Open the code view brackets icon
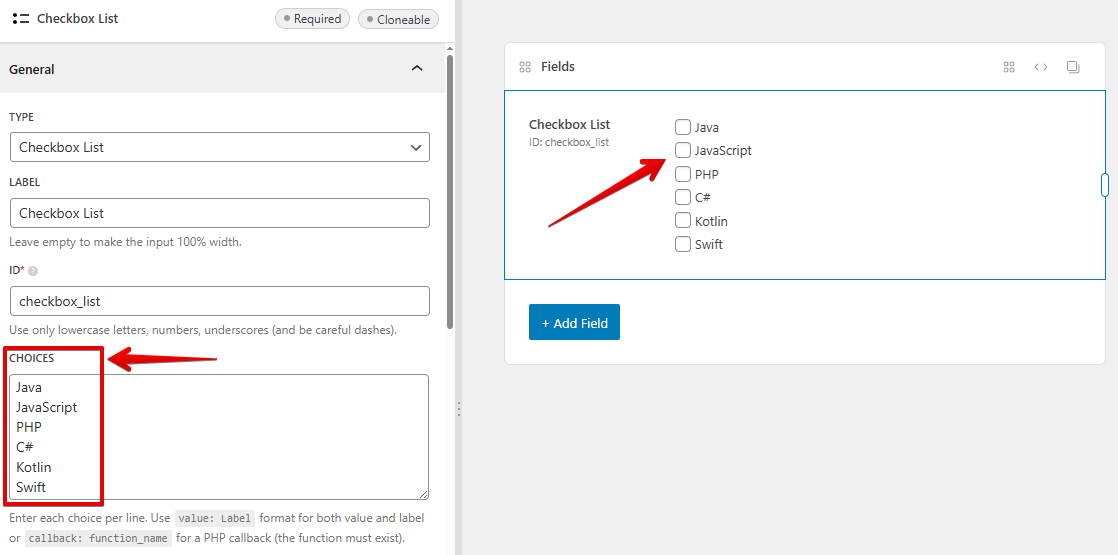Image resolution: width=1118 pixels, height=555 pixels. tap(1041, 67)
